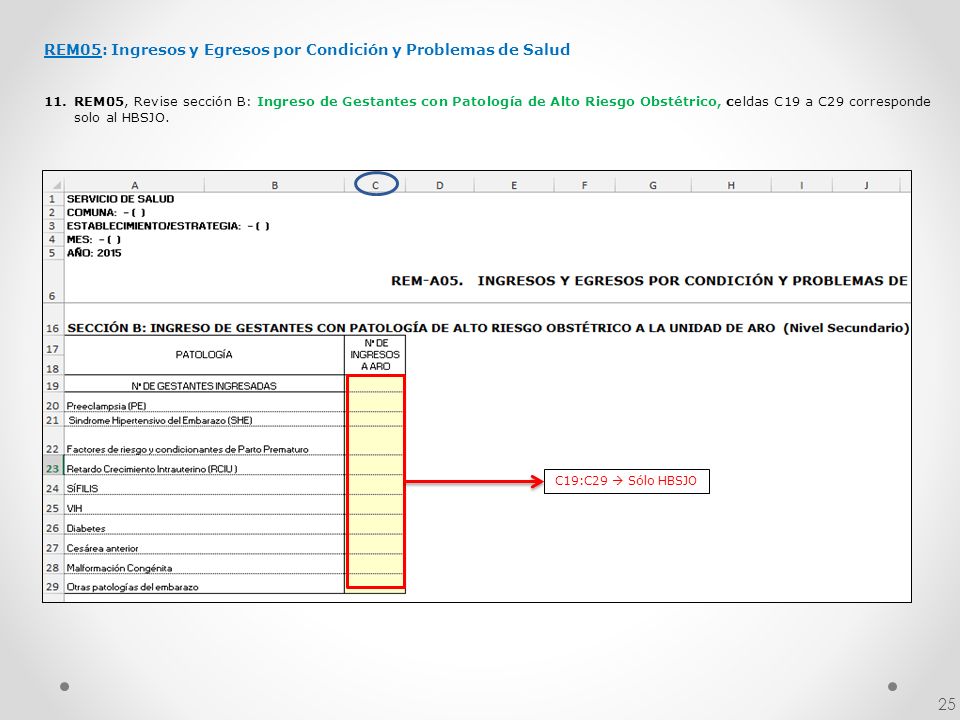Click the 'SECCIÓN B' heading row
Image resolution: width=960 pixels, height=720 pixels.
(488, 328)
